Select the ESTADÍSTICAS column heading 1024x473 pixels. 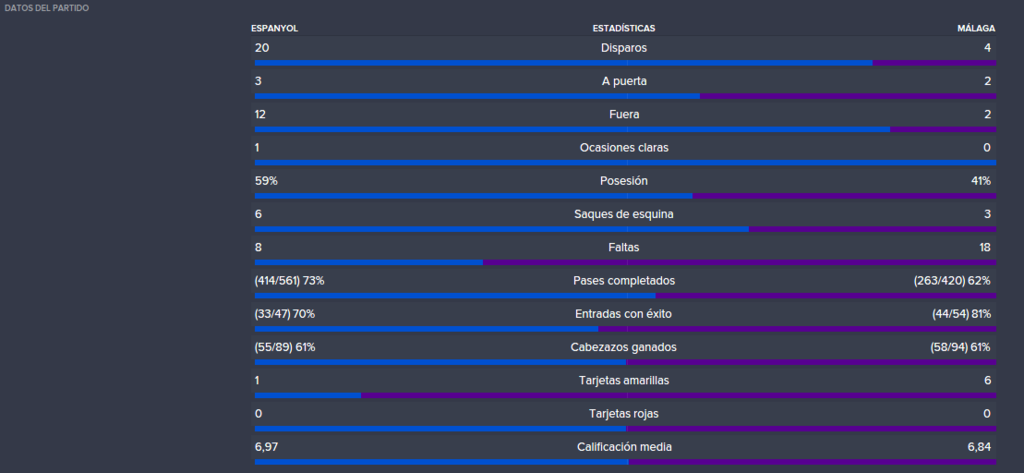(624, 28)
